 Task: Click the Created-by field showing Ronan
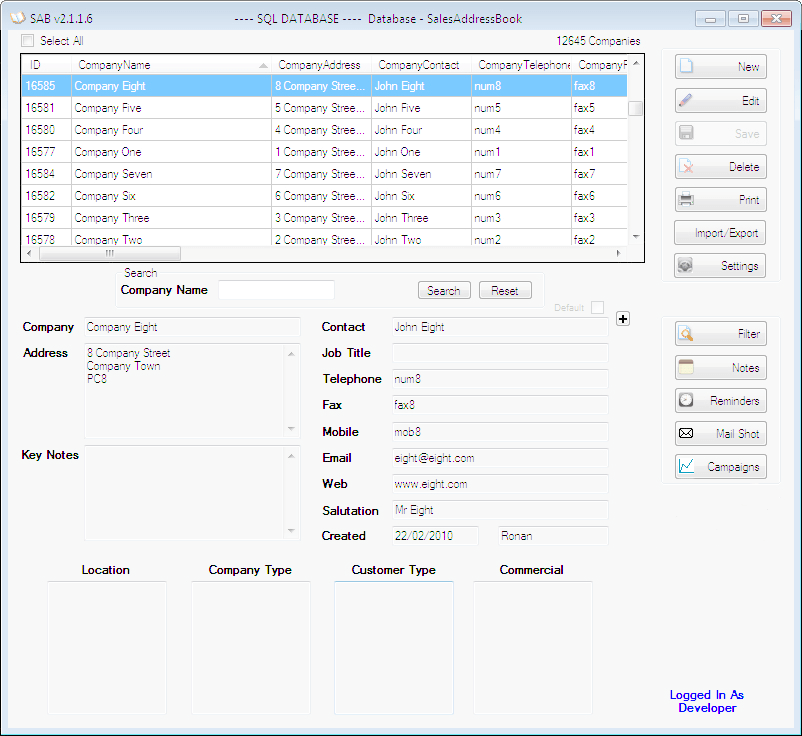coord(553,536)
